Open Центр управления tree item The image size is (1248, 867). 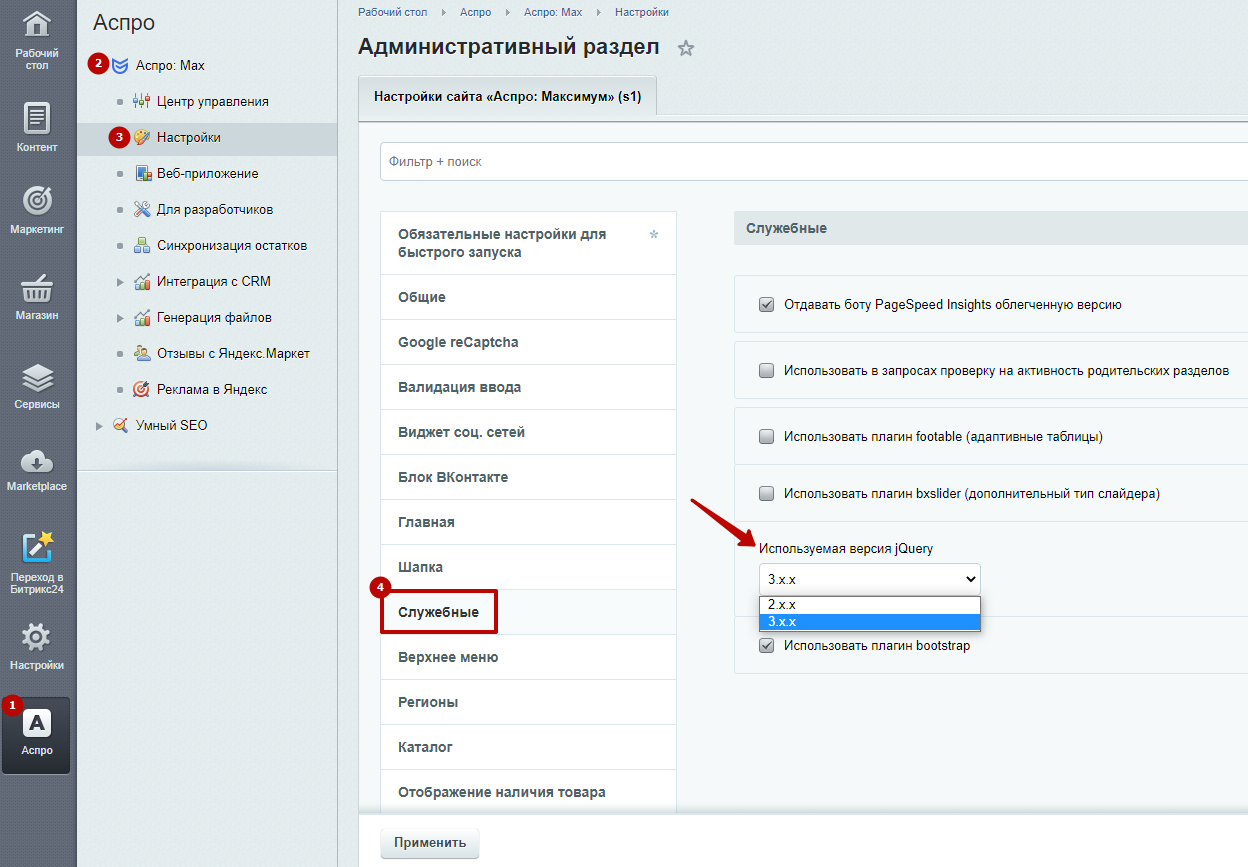(212, 101)
